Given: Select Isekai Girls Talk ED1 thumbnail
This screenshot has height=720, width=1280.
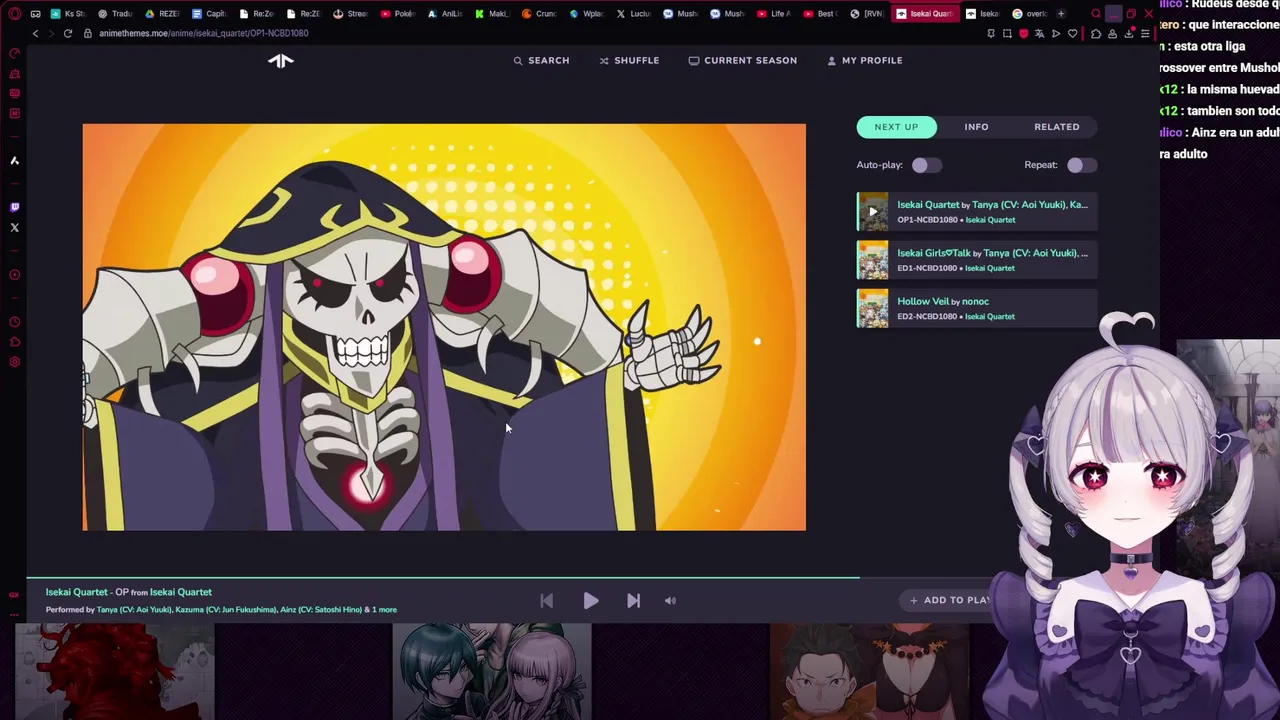Looking at the screenshot, I should (x=872, y=260).
